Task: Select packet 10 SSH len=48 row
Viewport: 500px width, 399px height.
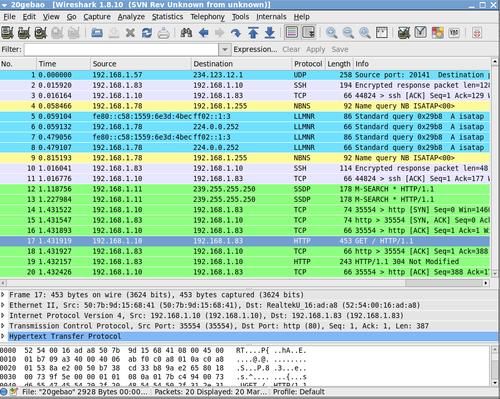Action: 245,168
